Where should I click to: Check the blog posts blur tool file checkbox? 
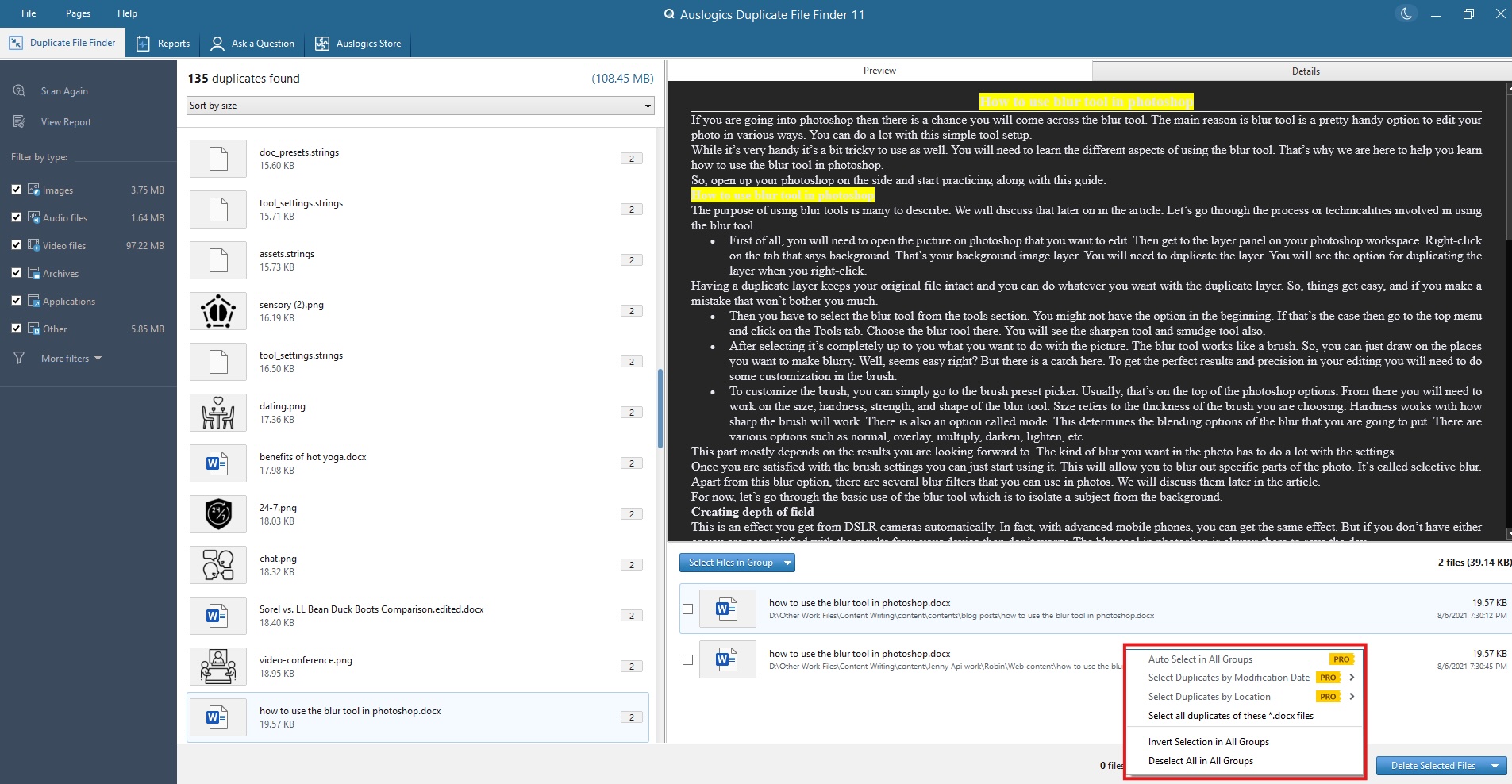tap(687, 609)
